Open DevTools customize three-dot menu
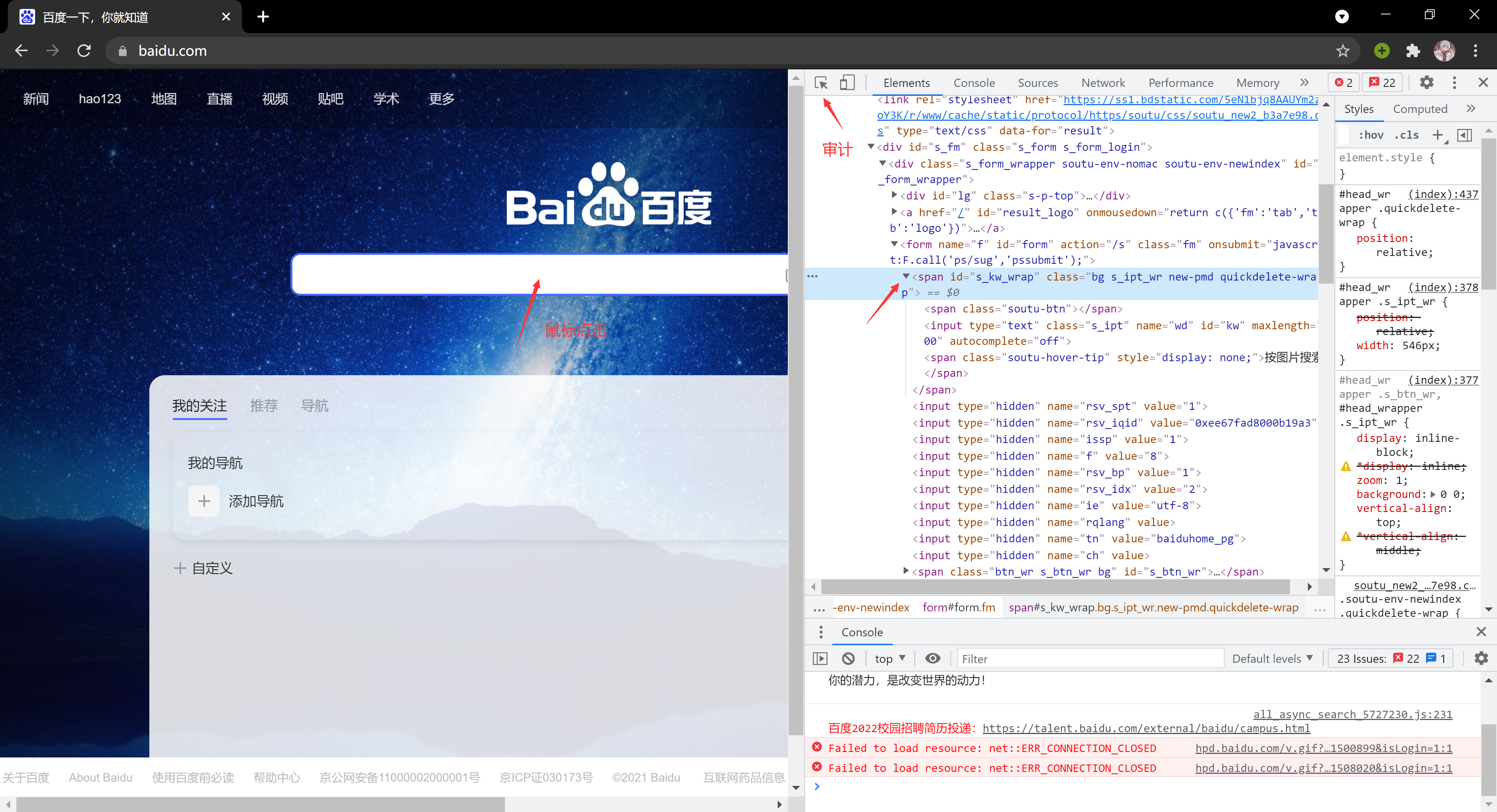1497x812 pixels. click(1455, 83)
